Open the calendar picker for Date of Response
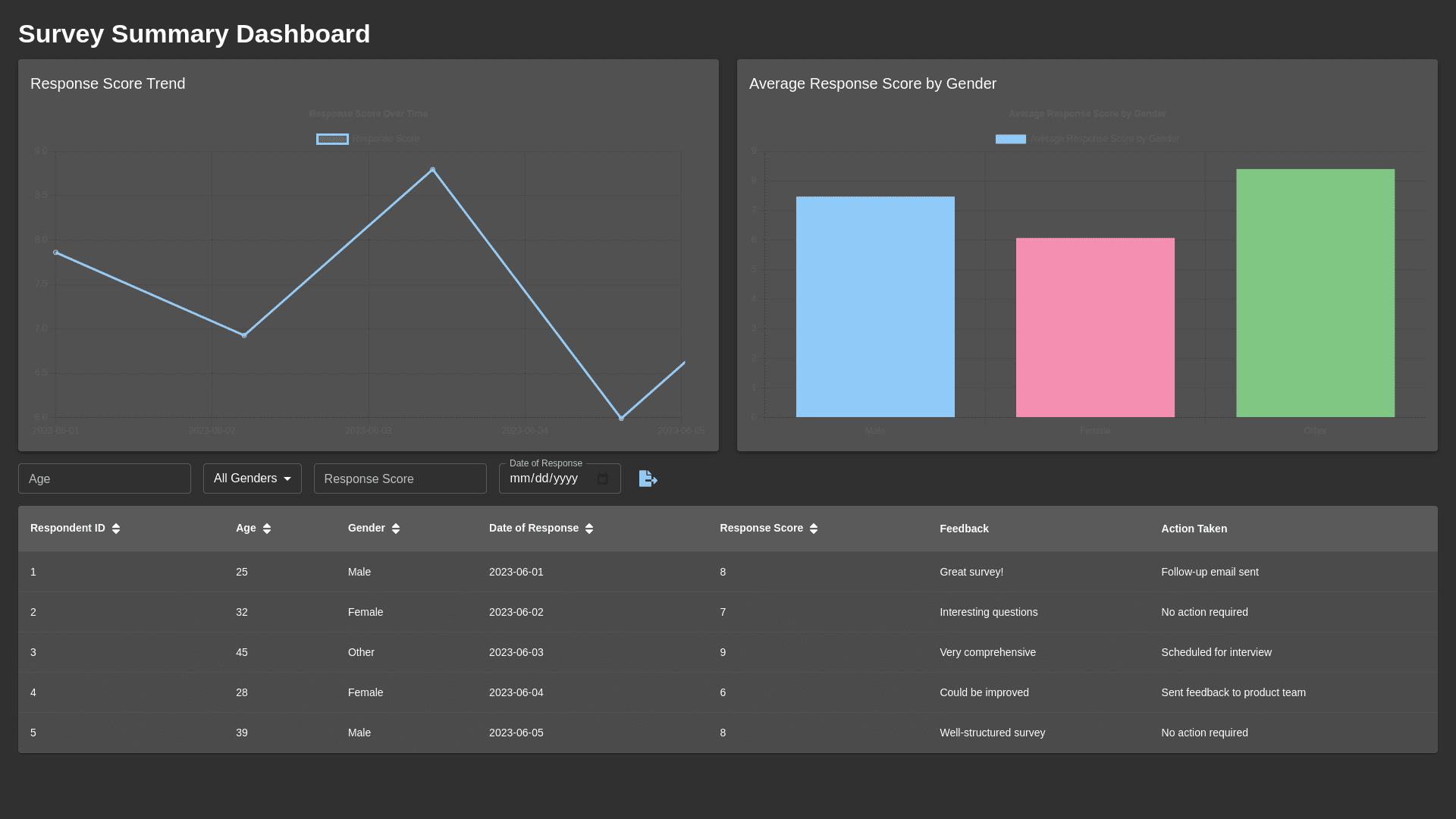1456x819 pixels. [603, 479]
